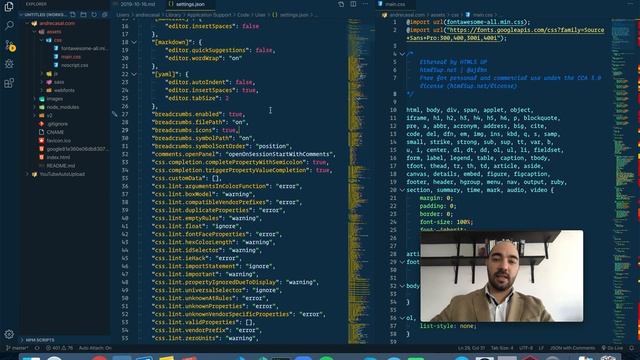Click the minimap of the main.css editor
Image resolution: width=640 pixels, height=360 pixels.
pyautogui.click(x=623, y=182)
